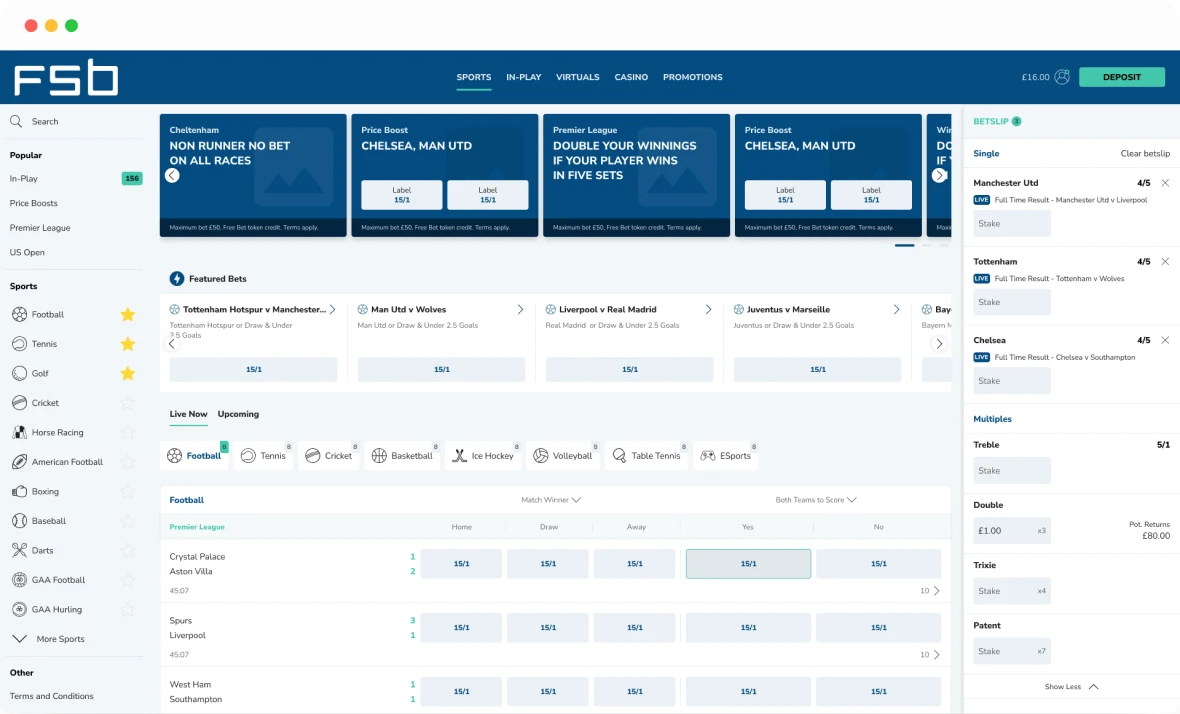Open Juventus v Marseille featured match arrow

coord(896,309)
